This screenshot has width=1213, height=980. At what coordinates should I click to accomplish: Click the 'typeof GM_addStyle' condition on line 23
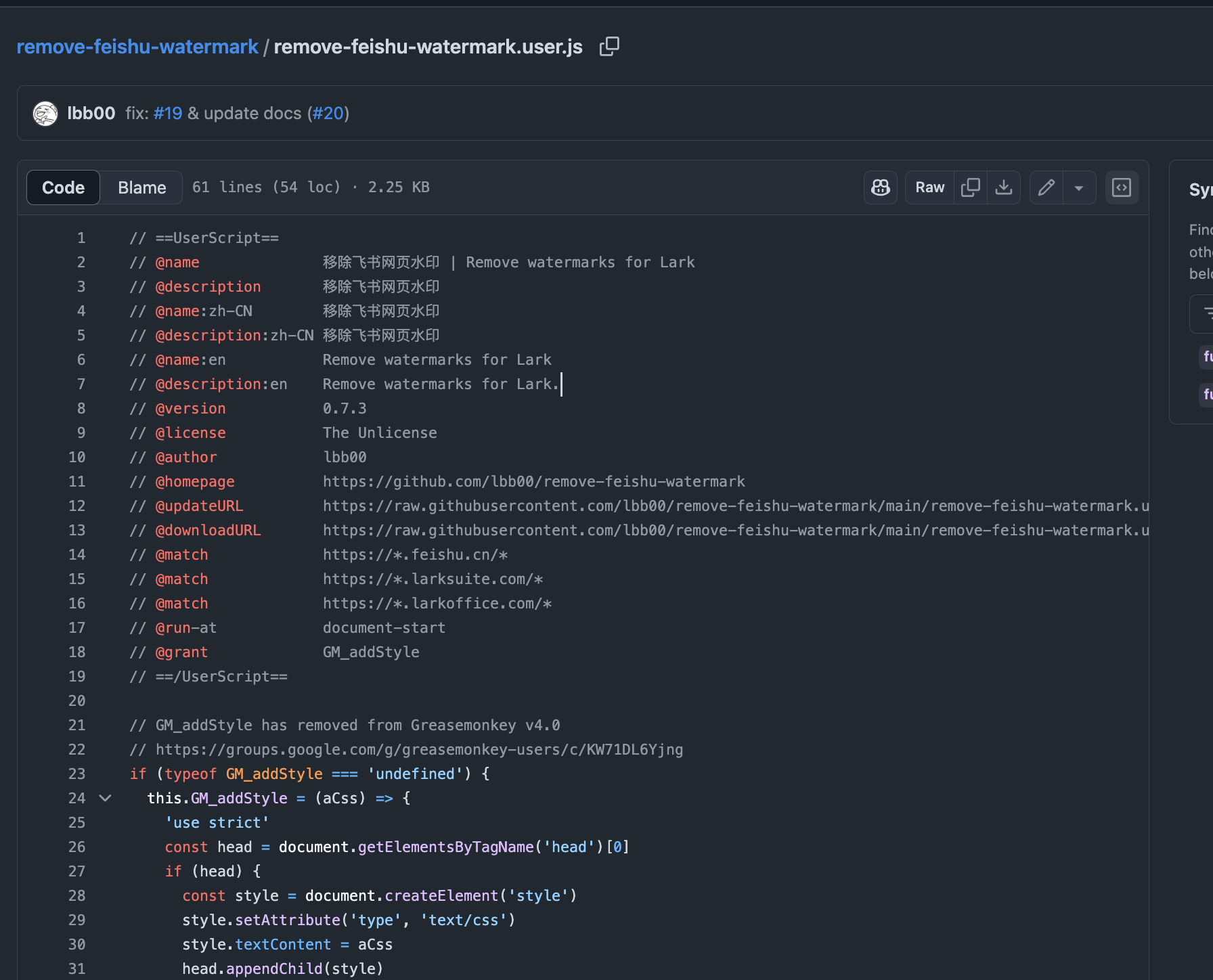point(244,774)
